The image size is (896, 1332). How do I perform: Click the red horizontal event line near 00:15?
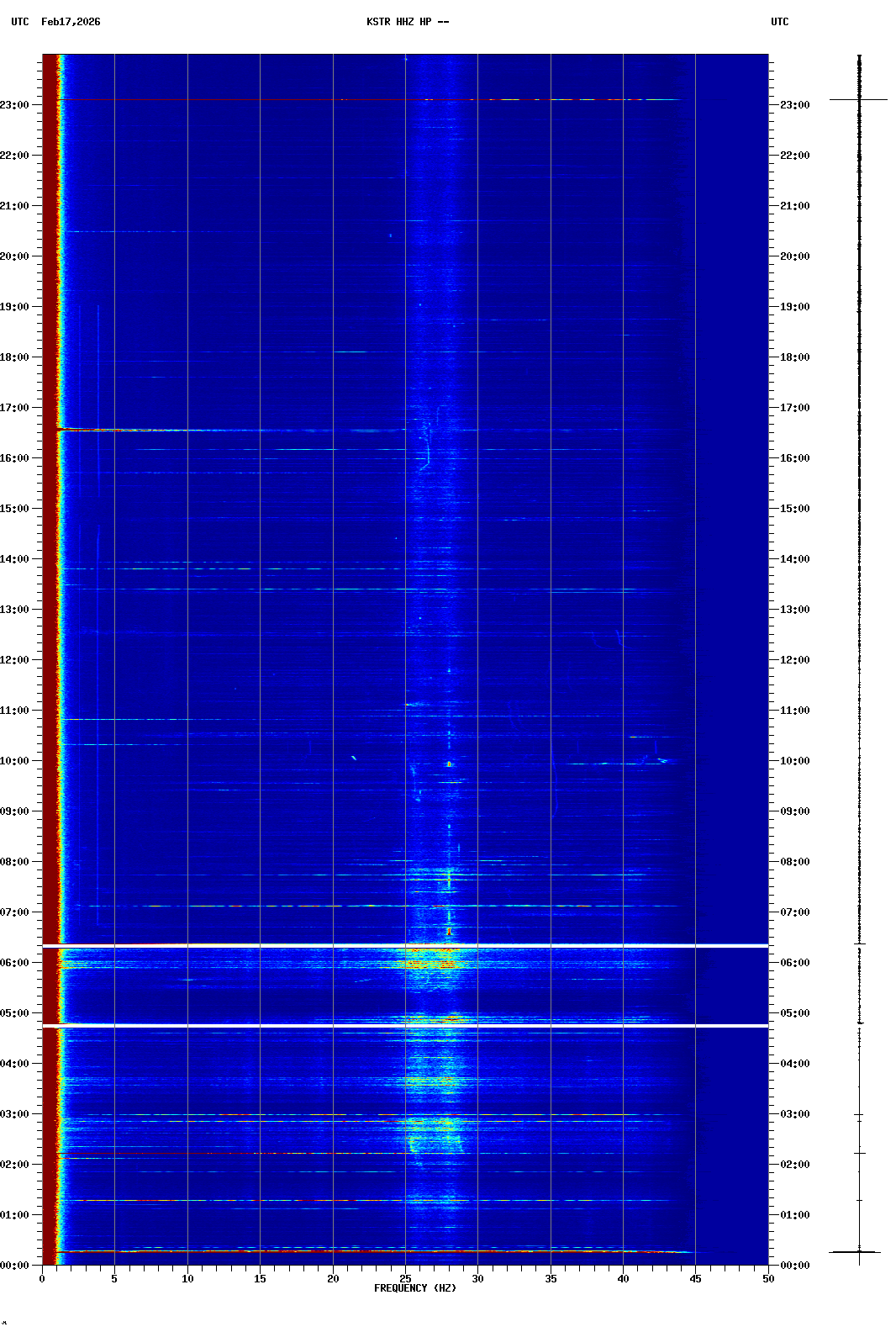tap(336, 1251)
